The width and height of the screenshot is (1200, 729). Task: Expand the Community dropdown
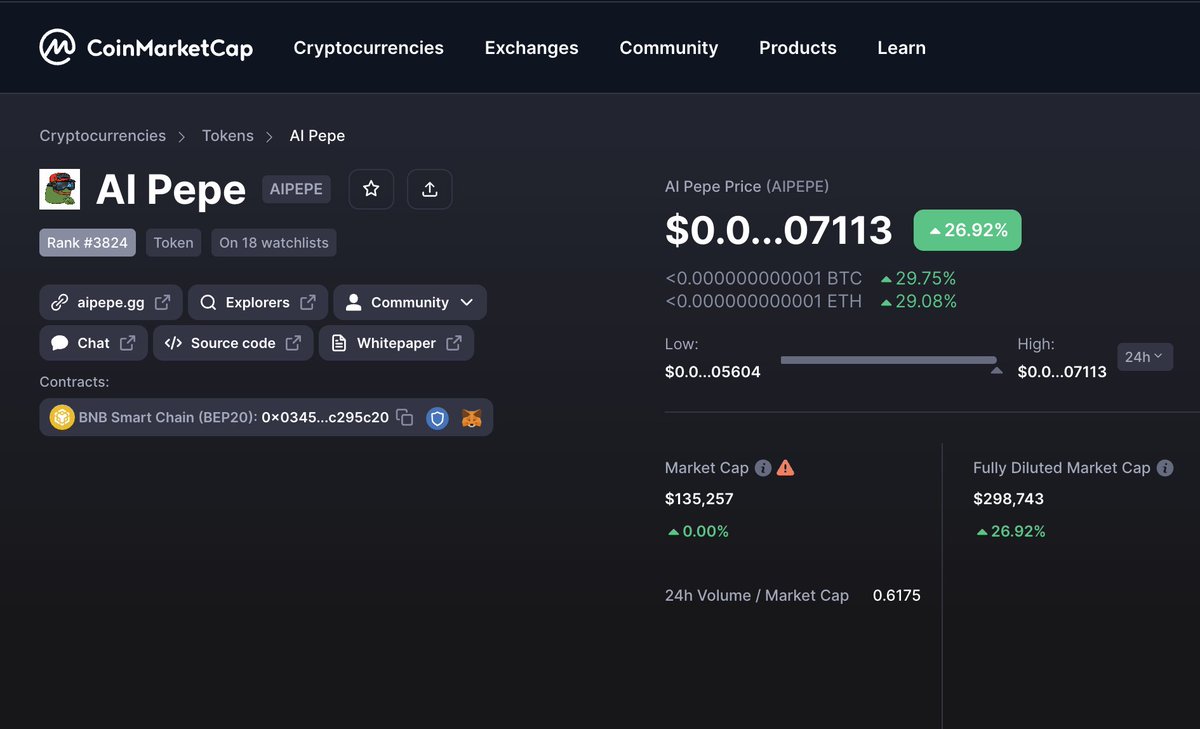410,302
